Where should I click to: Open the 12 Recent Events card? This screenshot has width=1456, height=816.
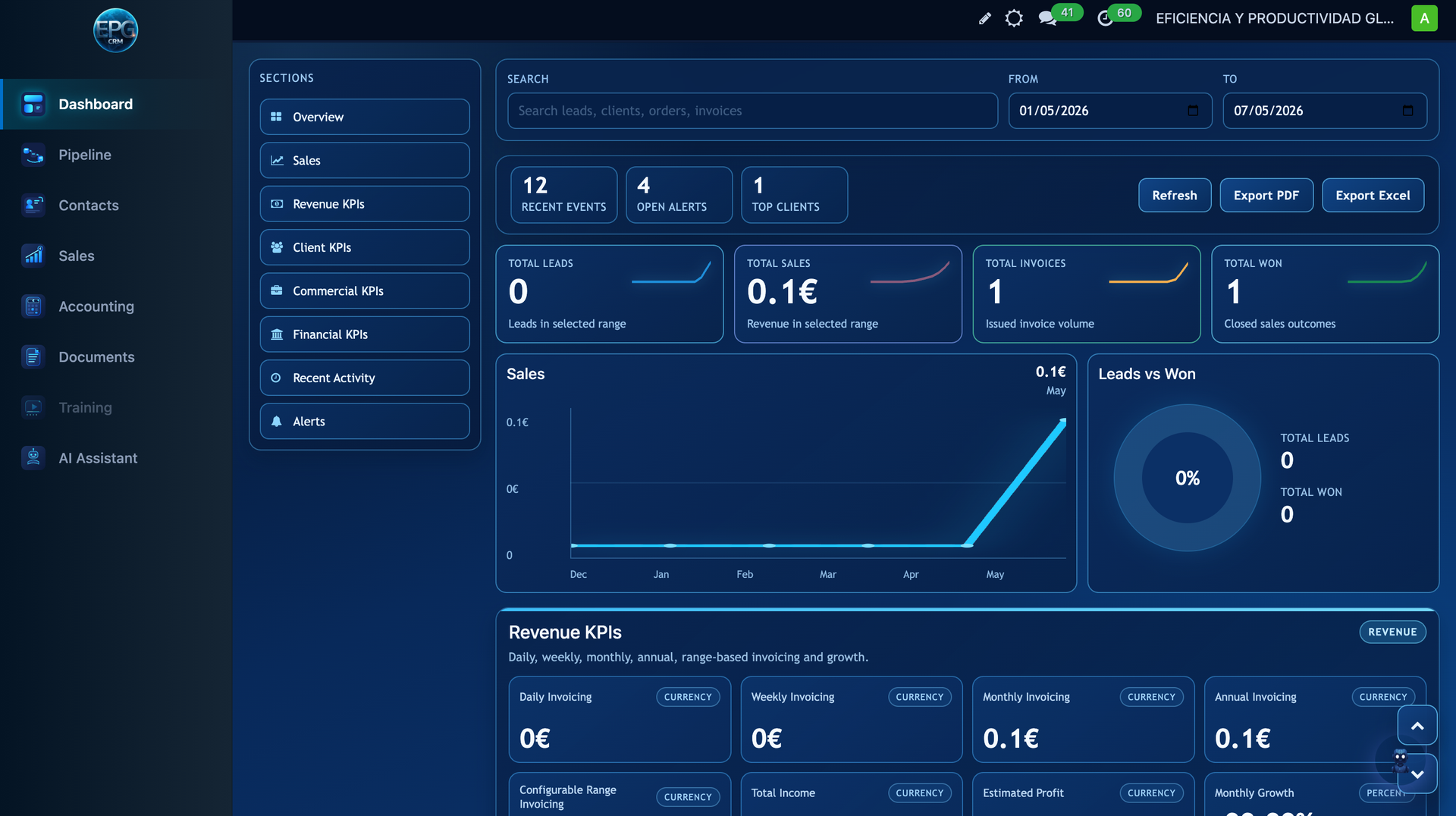pos(564,195)
